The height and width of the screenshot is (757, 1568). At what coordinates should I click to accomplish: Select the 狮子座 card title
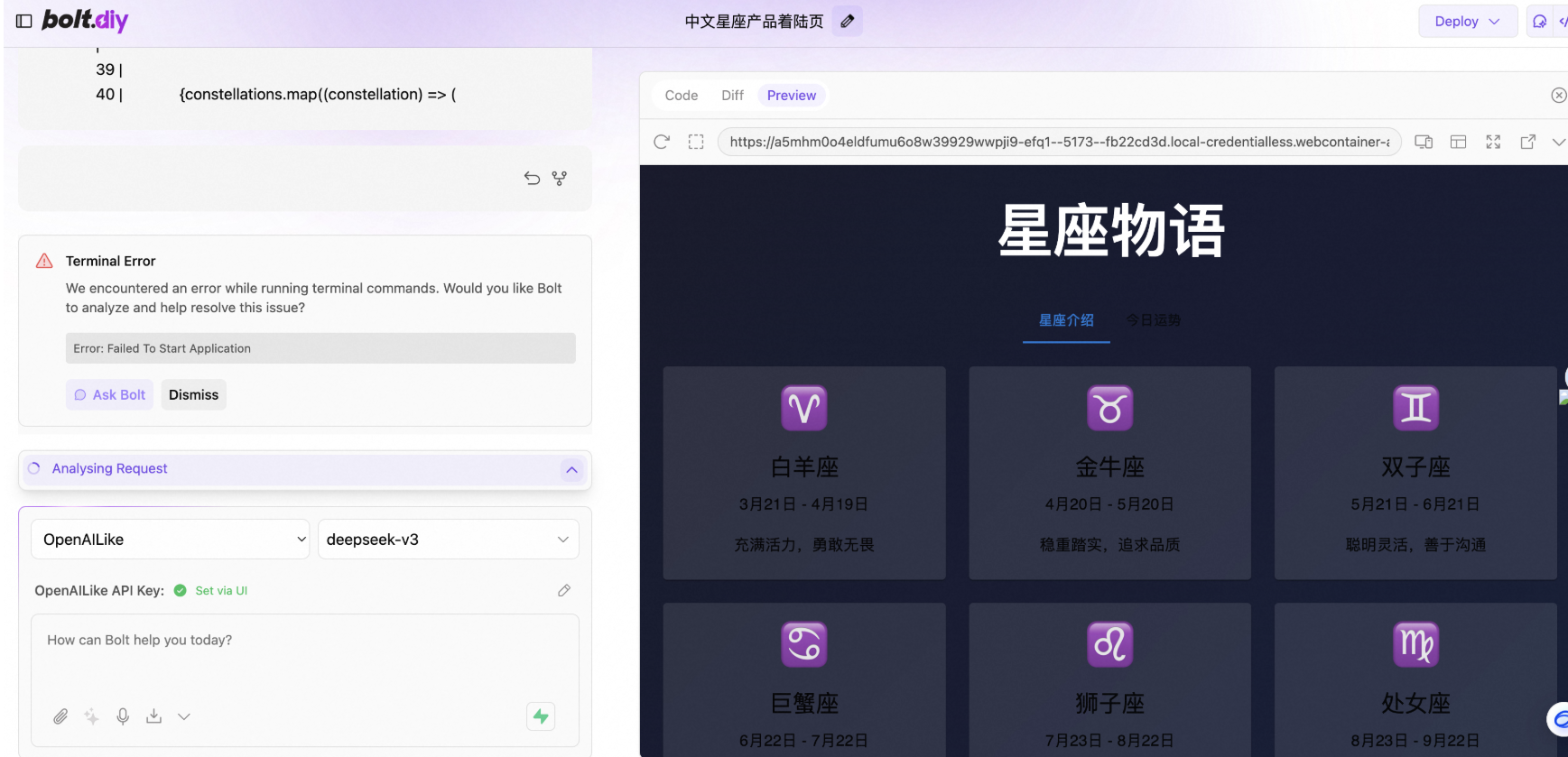(x=1110, y=704)
